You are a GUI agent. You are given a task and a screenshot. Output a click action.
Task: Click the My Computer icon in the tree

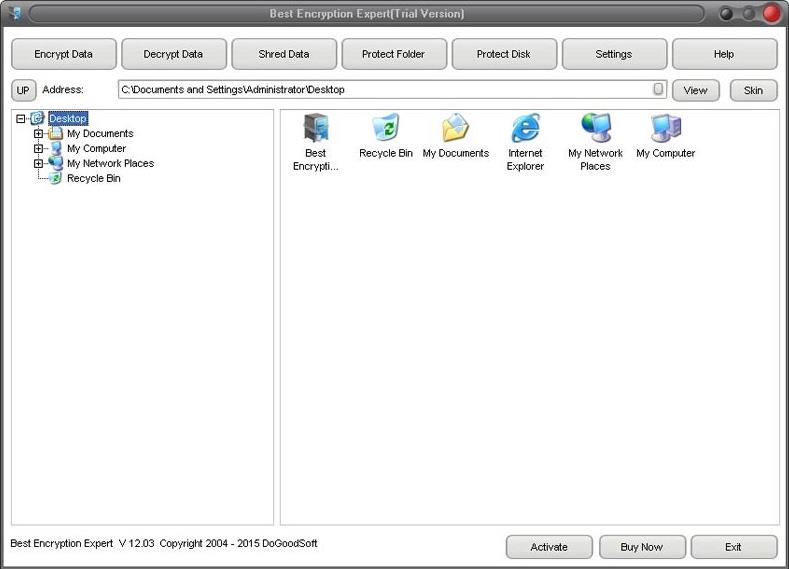pyautogui.click(x=56, y=148)
